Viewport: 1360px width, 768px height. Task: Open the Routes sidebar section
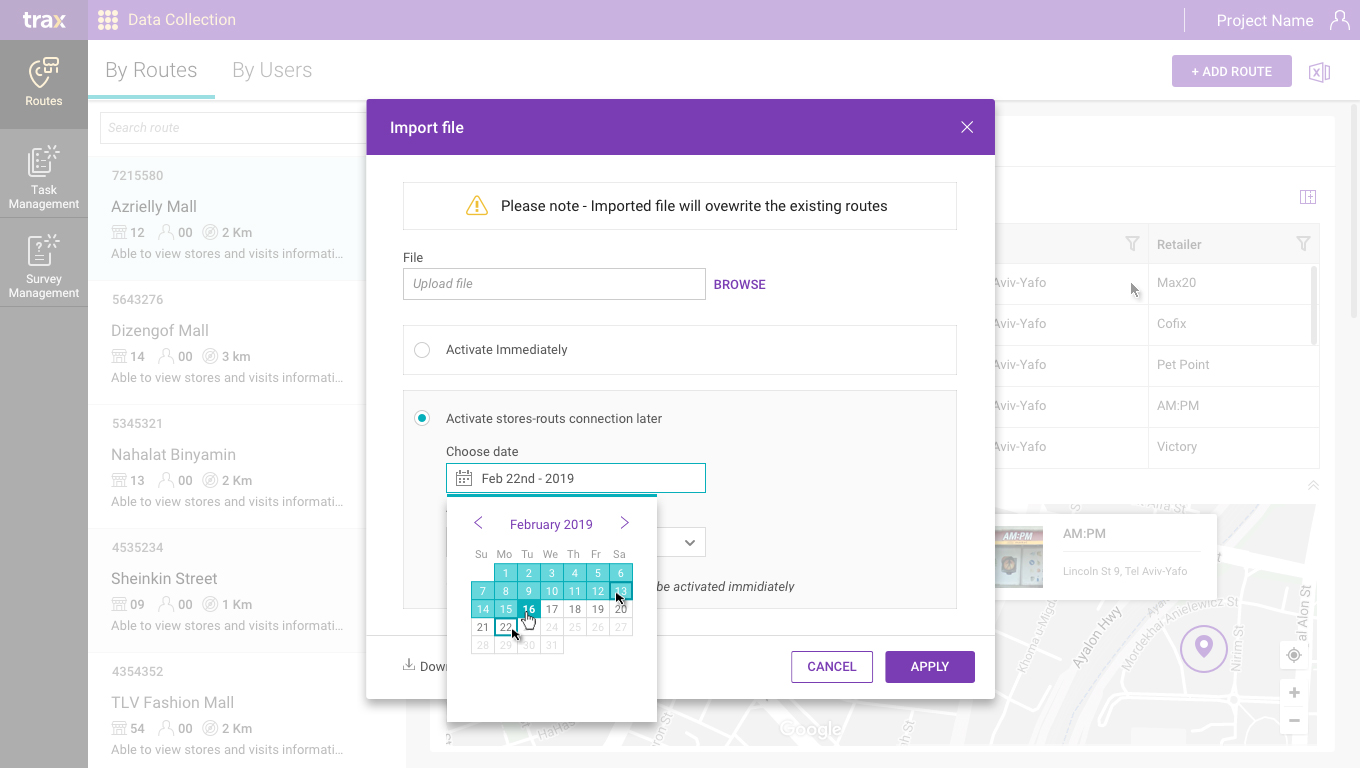point(43,83)
